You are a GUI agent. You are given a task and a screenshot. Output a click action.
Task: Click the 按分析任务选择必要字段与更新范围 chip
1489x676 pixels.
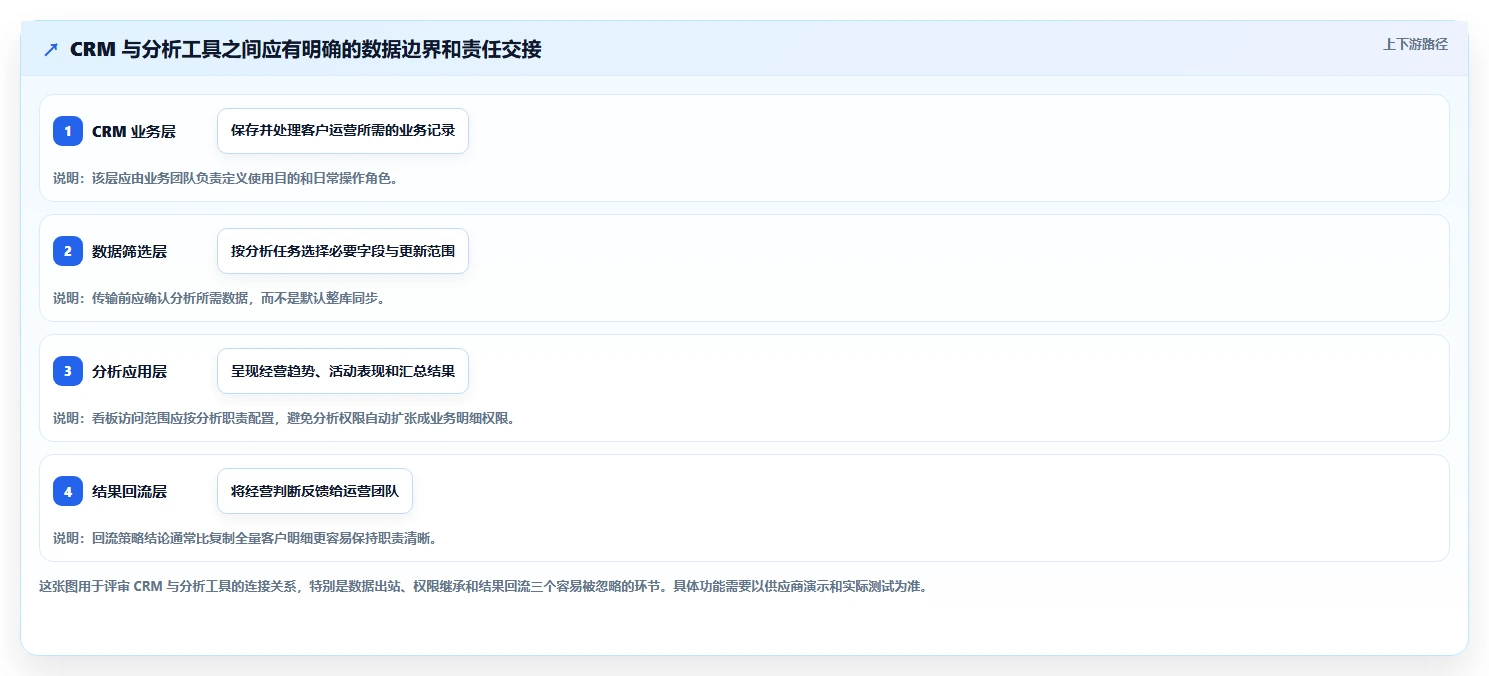pos(343,251)
